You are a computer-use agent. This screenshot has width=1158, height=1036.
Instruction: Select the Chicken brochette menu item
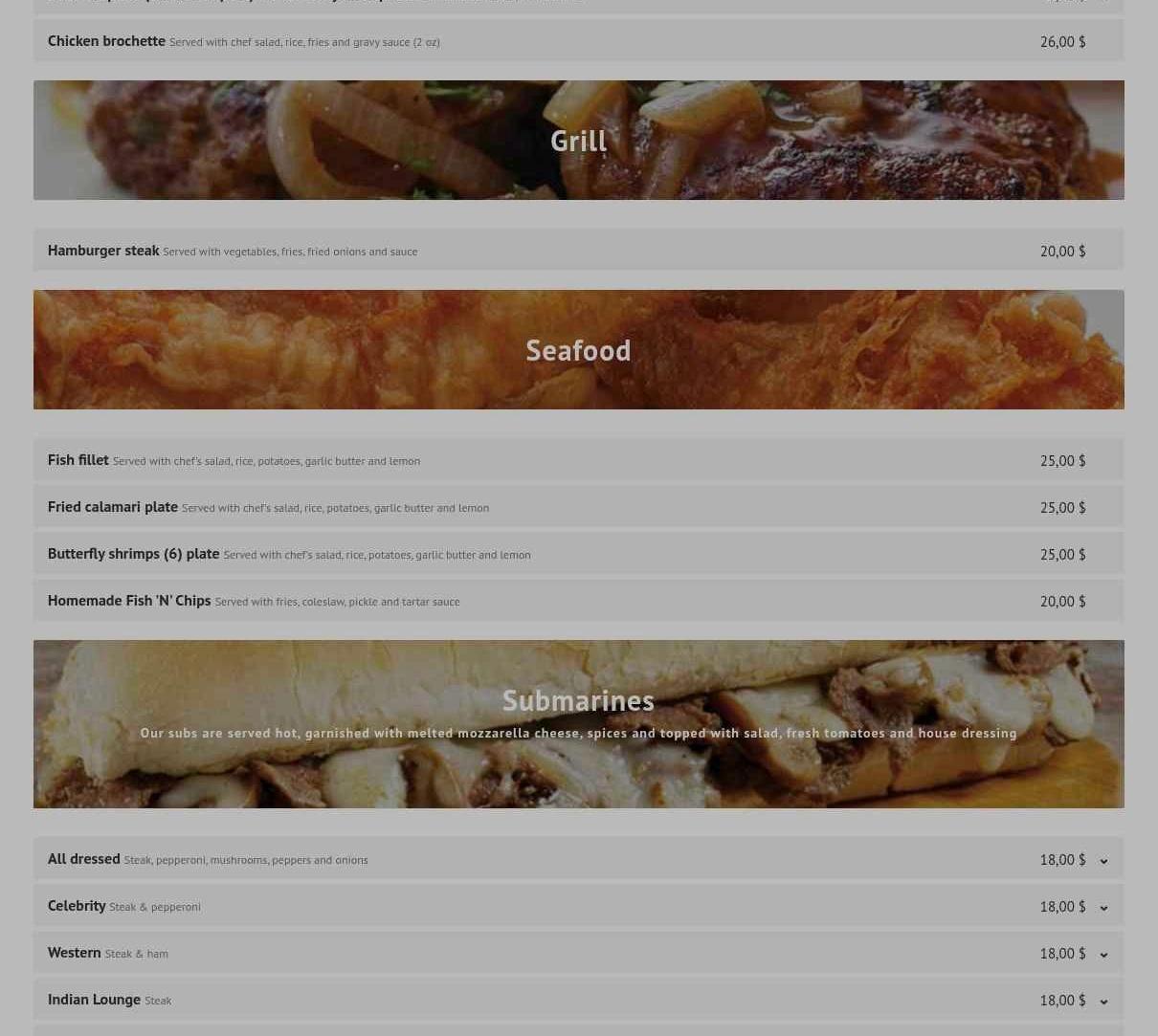(578, 41)
